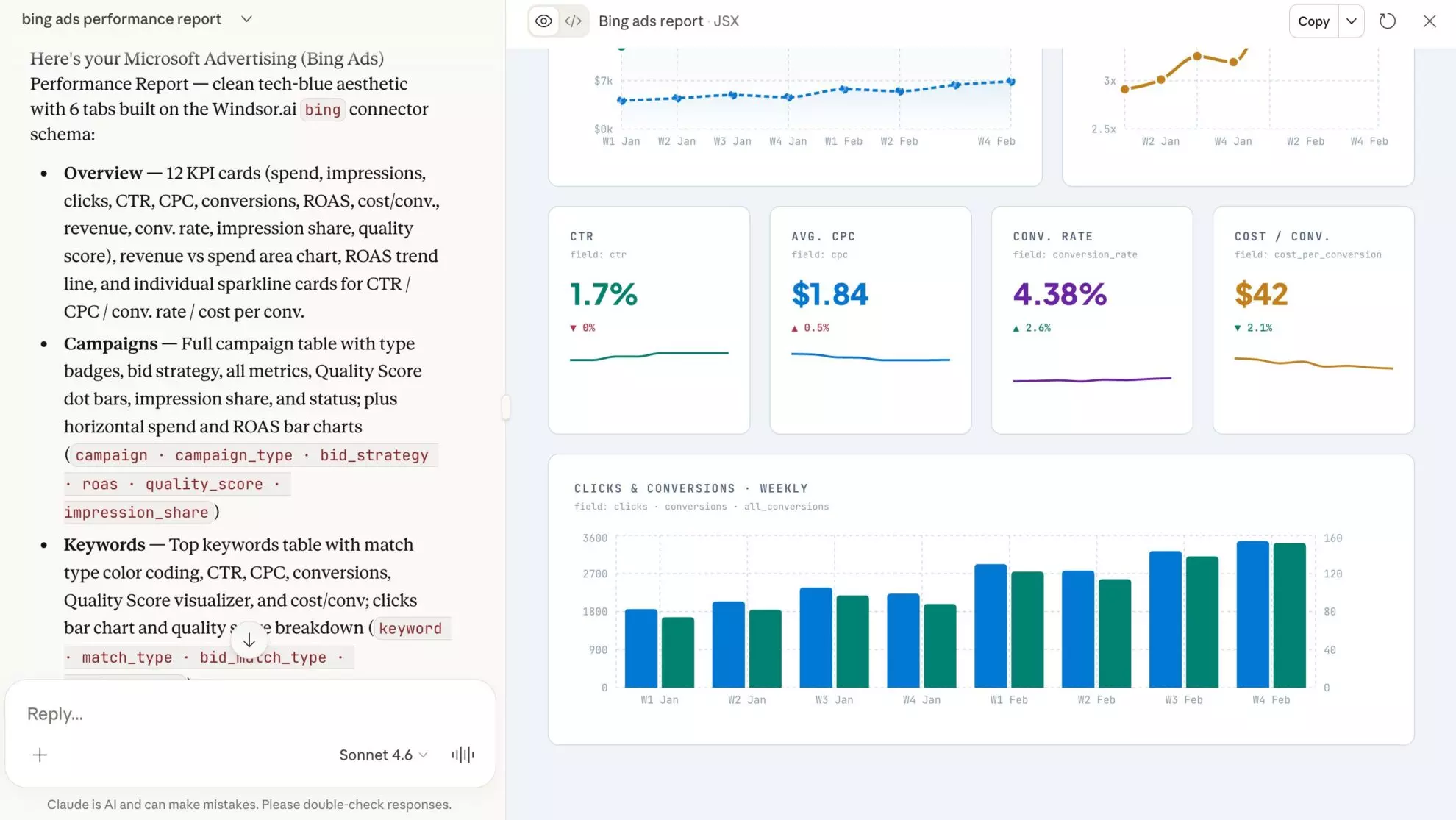This screenshot has width=1456, height=820.
Task: Click the Conv. Rate 4.38% value
Action: click(x=1060, y=294)
